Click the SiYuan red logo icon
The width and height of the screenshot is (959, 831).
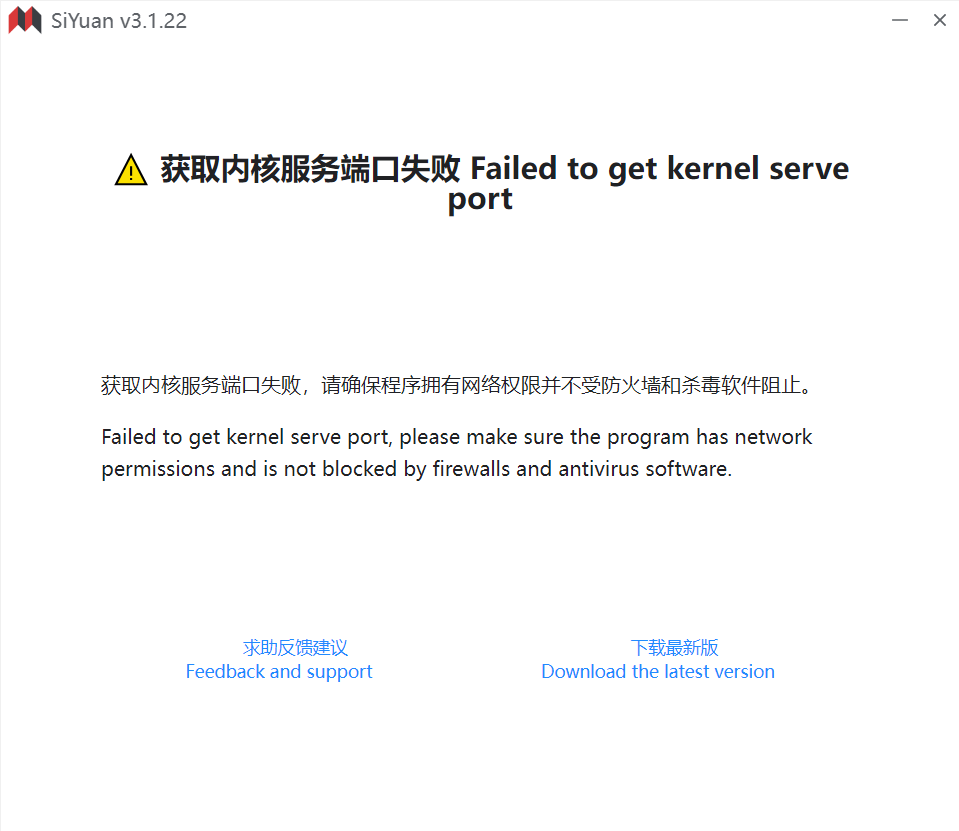coord(24,20)
